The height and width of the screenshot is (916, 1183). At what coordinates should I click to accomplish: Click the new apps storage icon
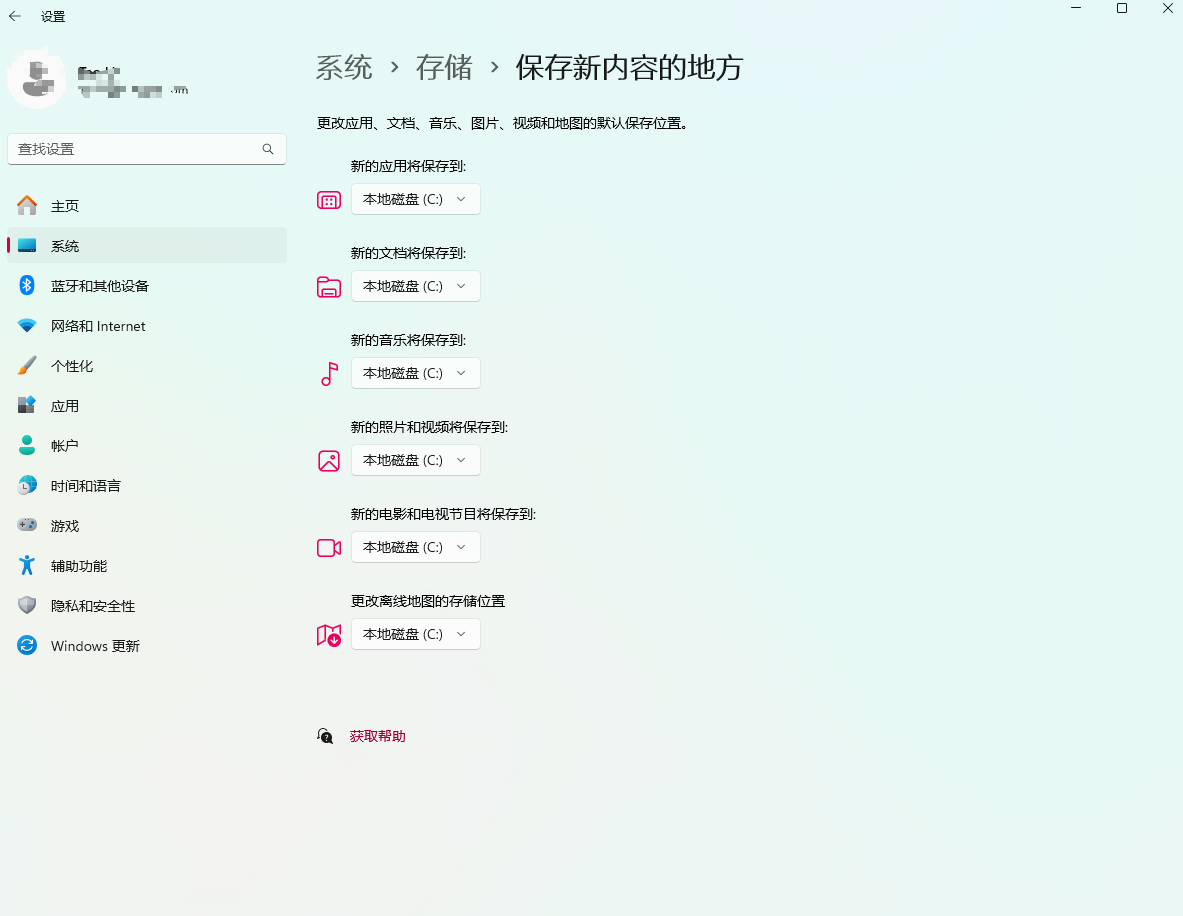point(329,200)
